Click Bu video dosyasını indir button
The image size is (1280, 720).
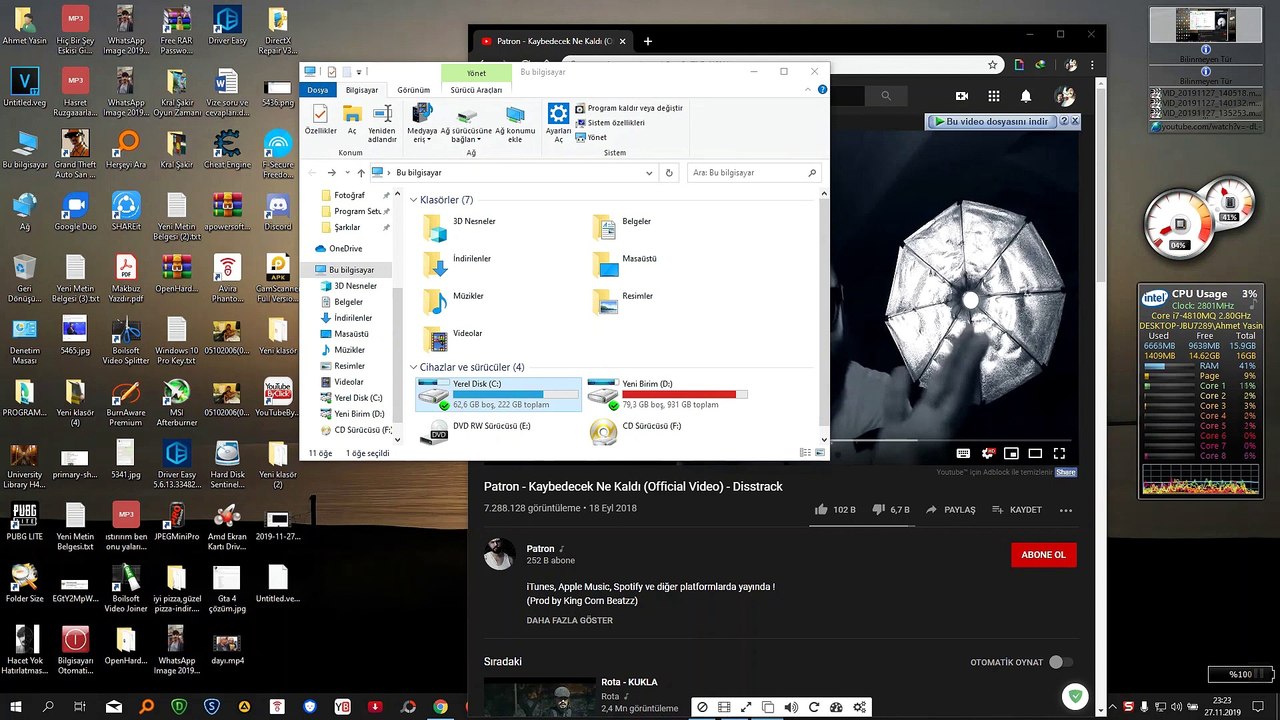[991, 121]
